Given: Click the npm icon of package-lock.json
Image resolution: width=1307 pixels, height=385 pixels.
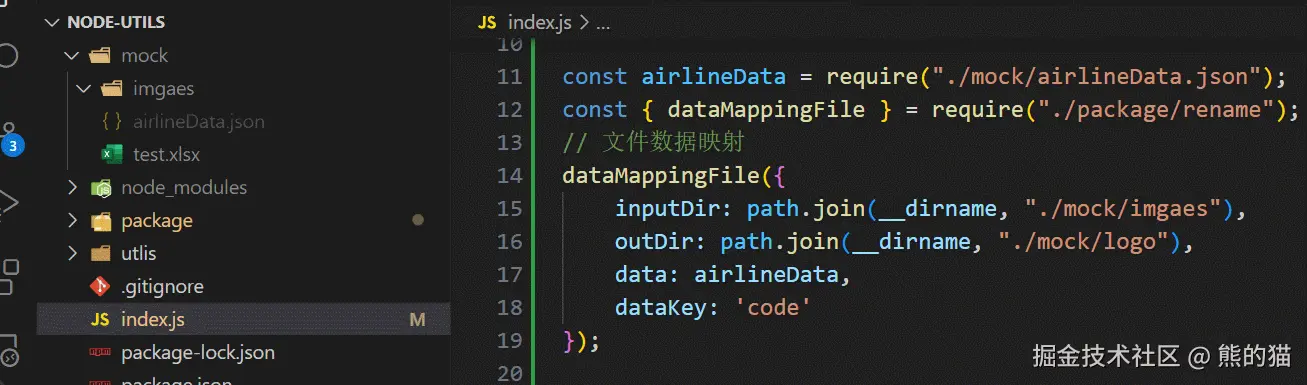Looking at the screenshot, I should pyautogui.click(x=100, y=353).
